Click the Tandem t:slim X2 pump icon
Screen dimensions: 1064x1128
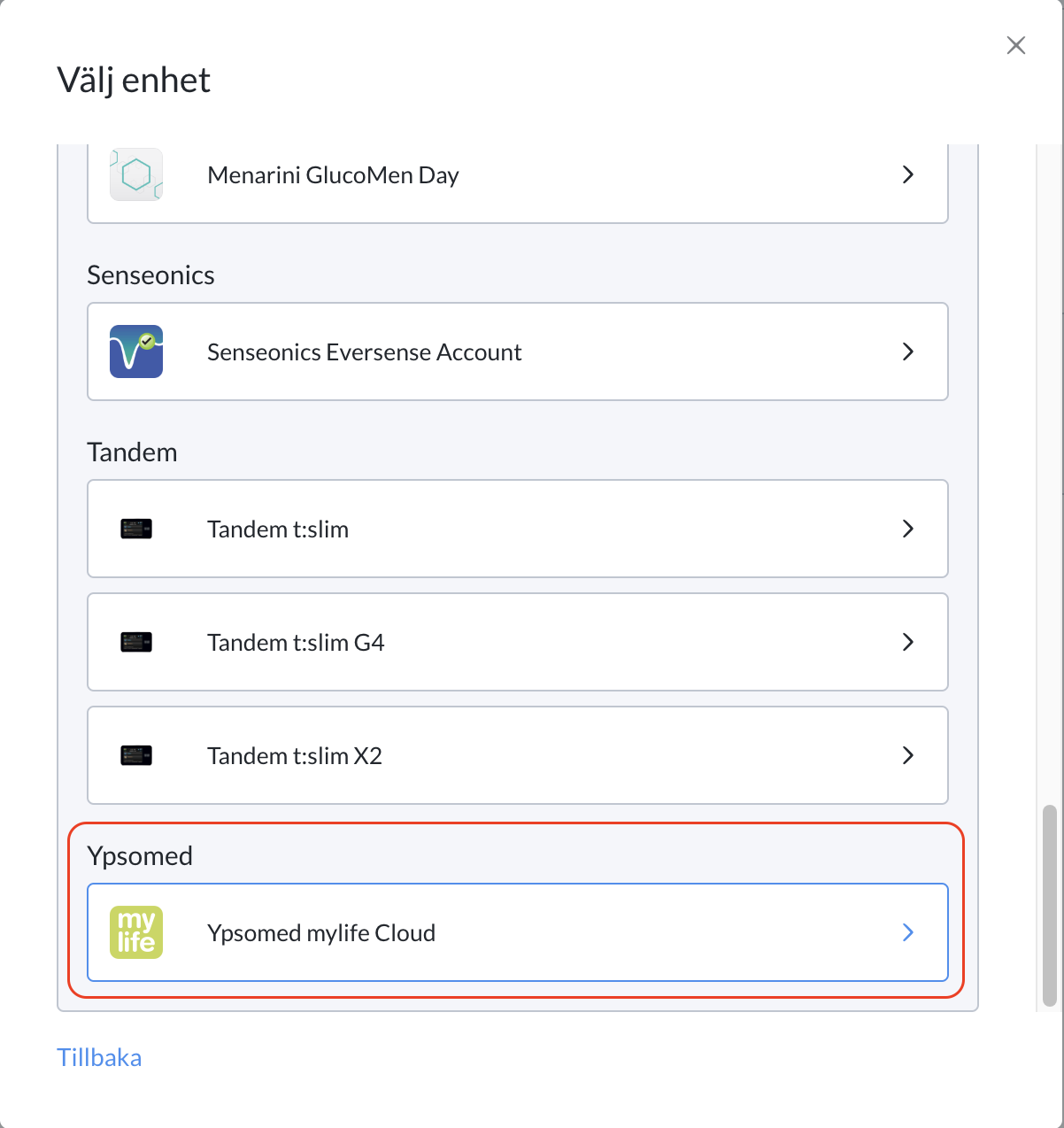pos(136,755)
